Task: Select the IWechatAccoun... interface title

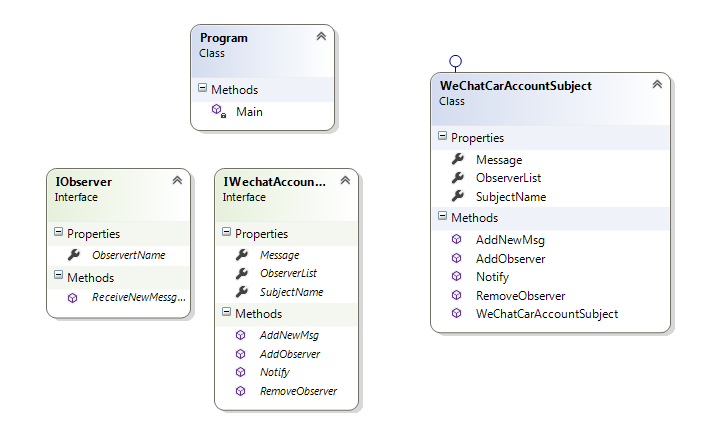Action: pyautogui.click(x=274, y=182)
